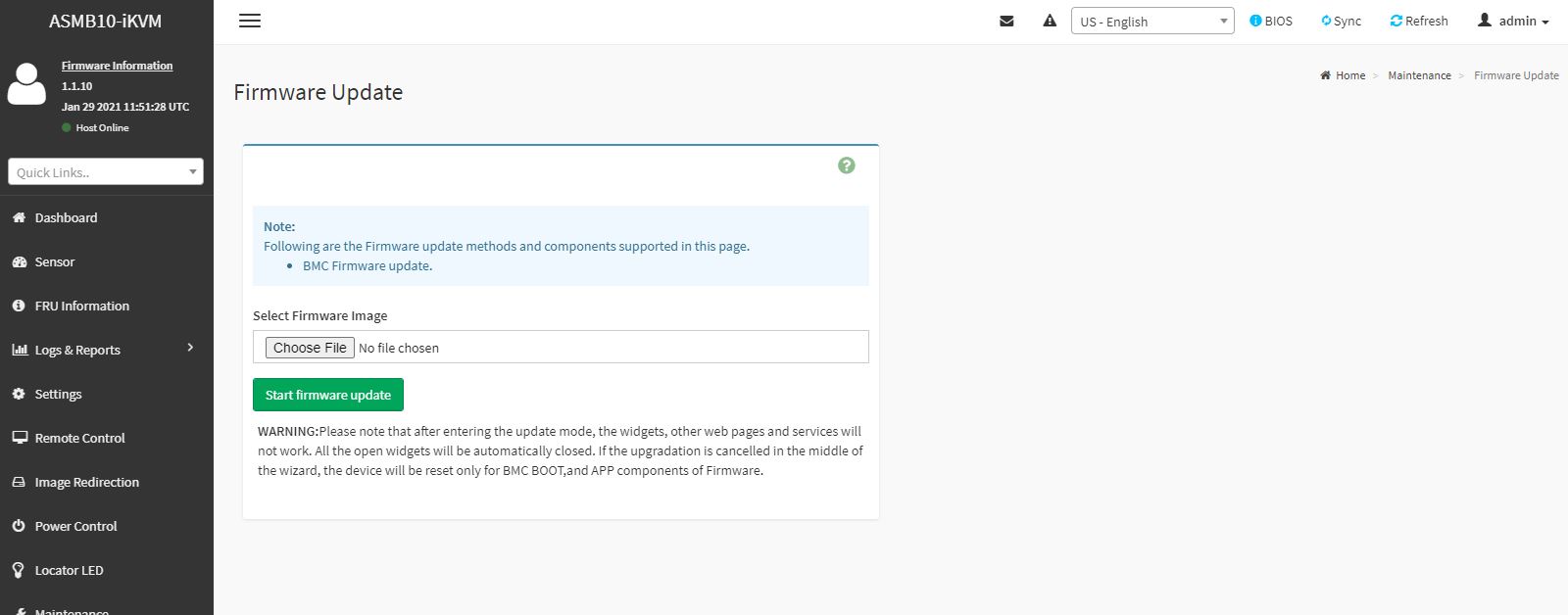The height and width of the screenshot is (615, 1568).
Task: Go to Power Control page
Action: tap(75, 526)
